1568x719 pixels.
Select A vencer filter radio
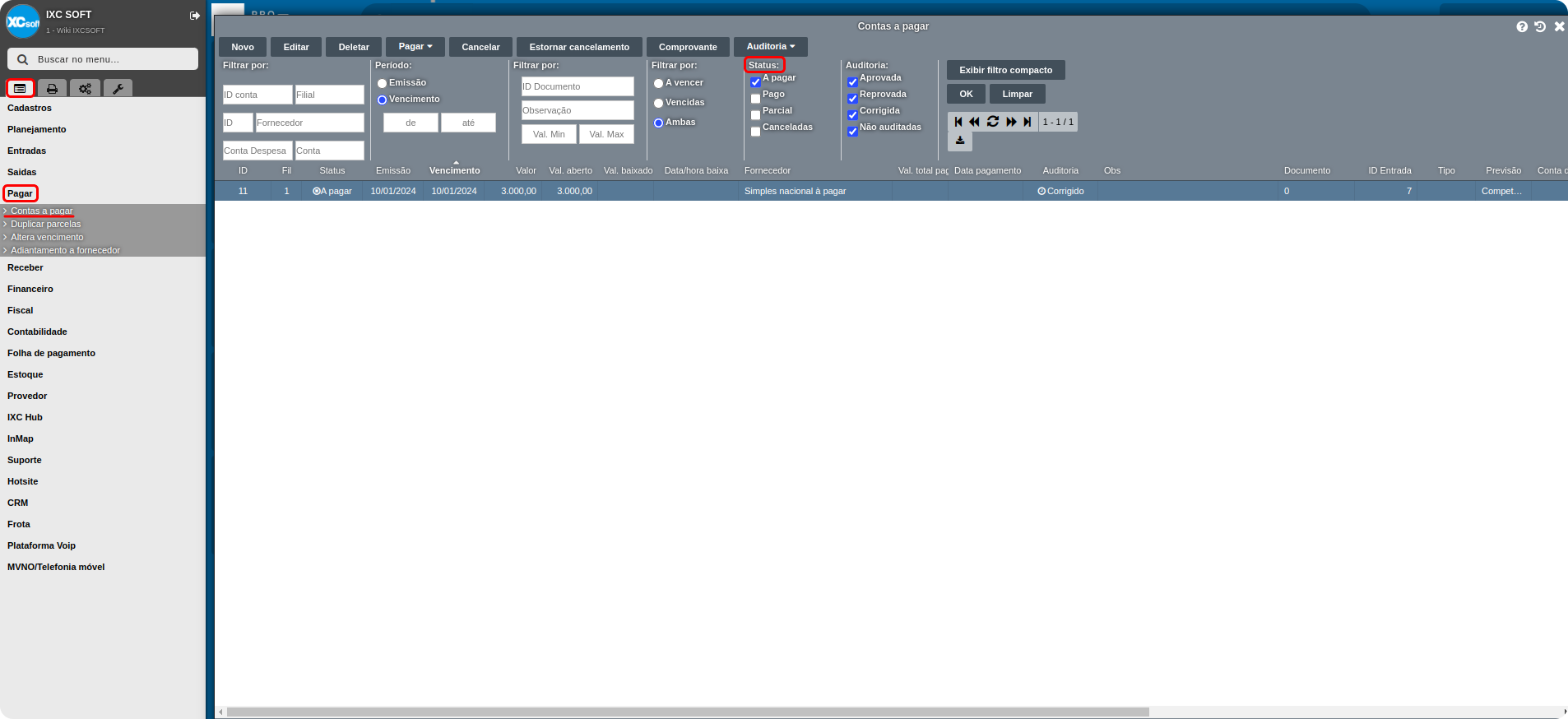click(x=658, y=84)
